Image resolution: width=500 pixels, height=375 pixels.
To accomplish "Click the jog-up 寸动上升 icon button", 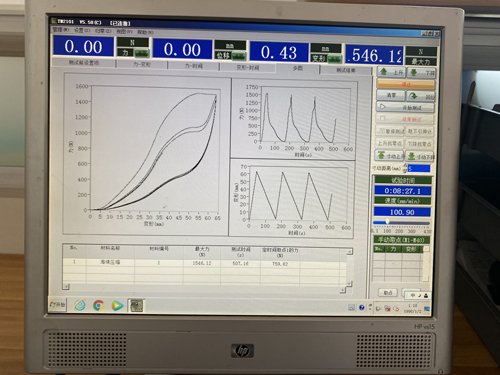I will click(x=389, y=156).
